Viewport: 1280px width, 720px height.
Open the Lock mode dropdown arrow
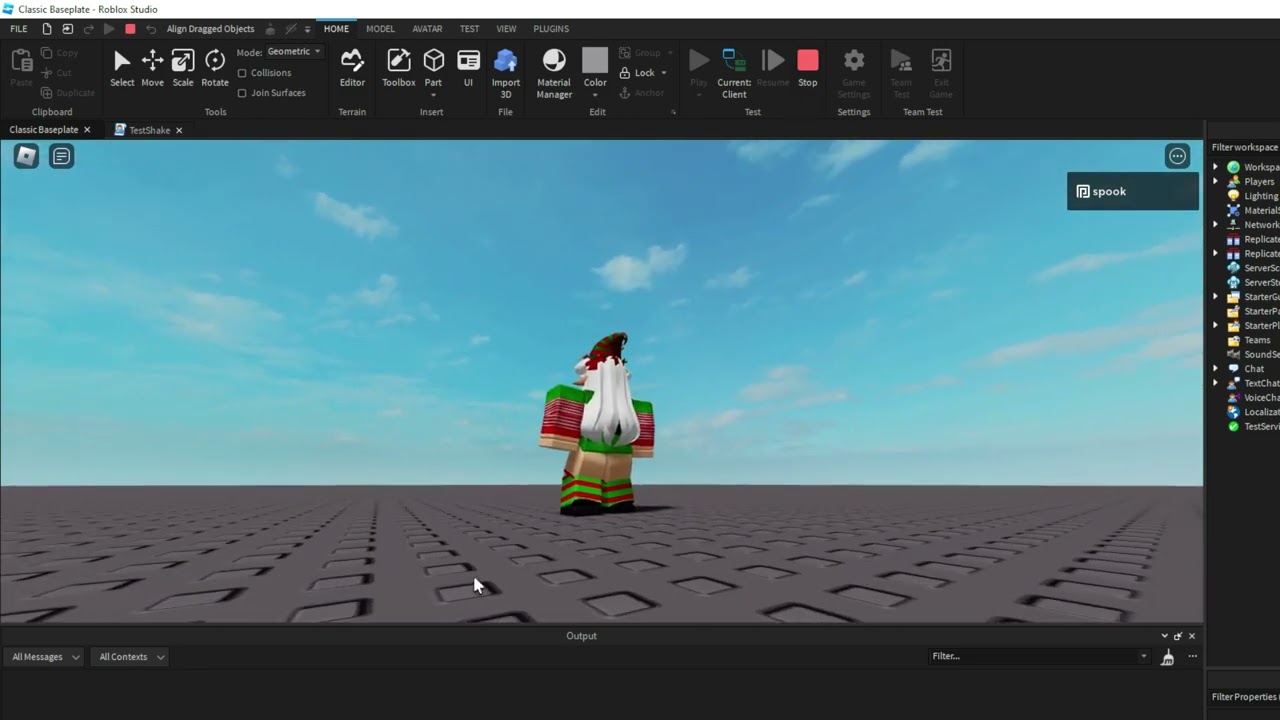(x=663, y=73)
